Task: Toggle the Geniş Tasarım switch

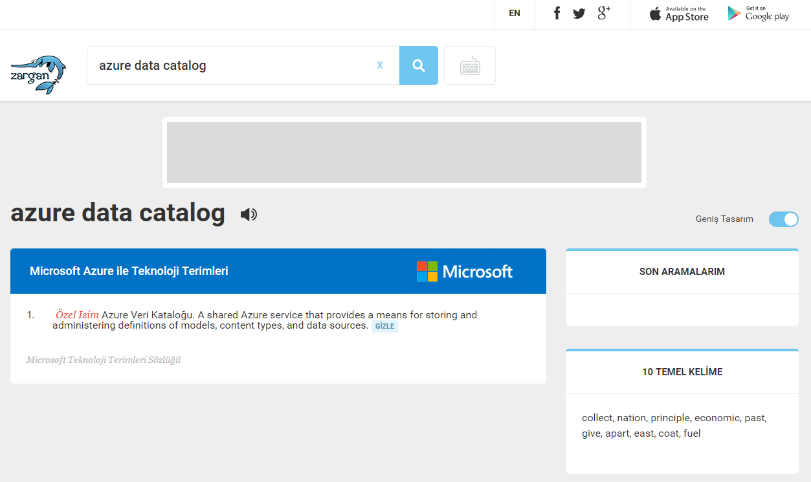Action: click(x=783, y=219)
